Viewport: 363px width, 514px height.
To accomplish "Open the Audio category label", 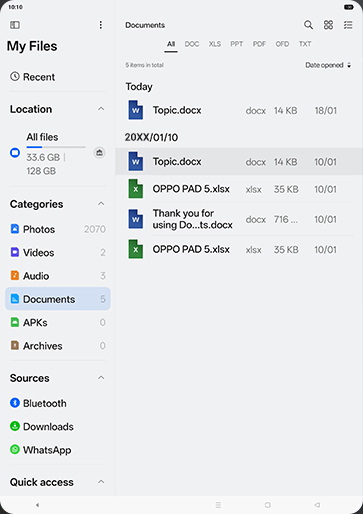I will (x=36, y=276).
